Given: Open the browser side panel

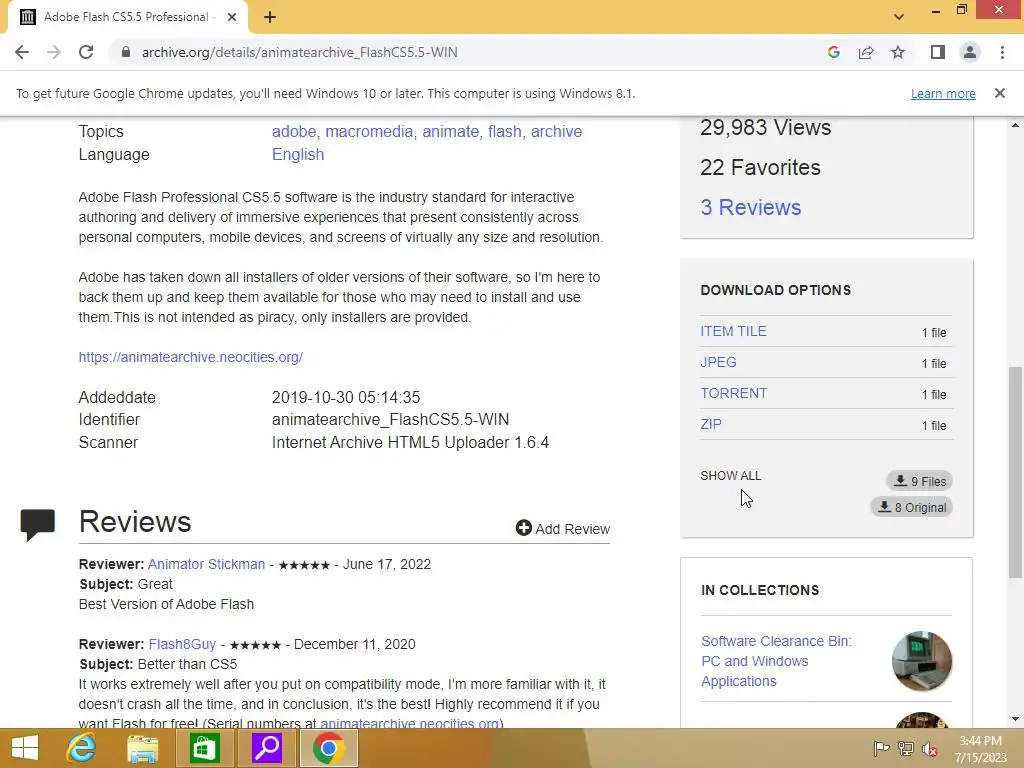Looking at the screenshot, I should pyautogui.click(x=938, y=52).
